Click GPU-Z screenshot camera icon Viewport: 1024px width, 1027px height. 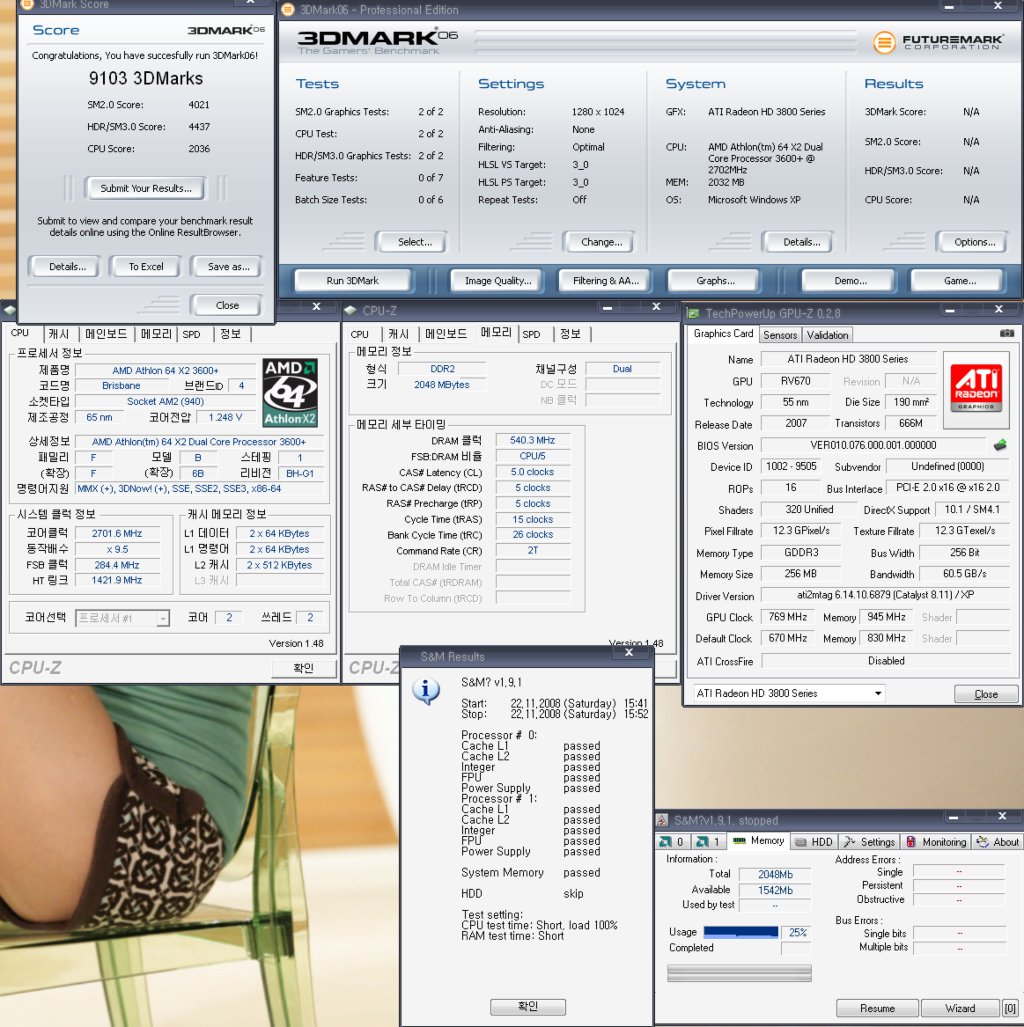pos(1006,333)
